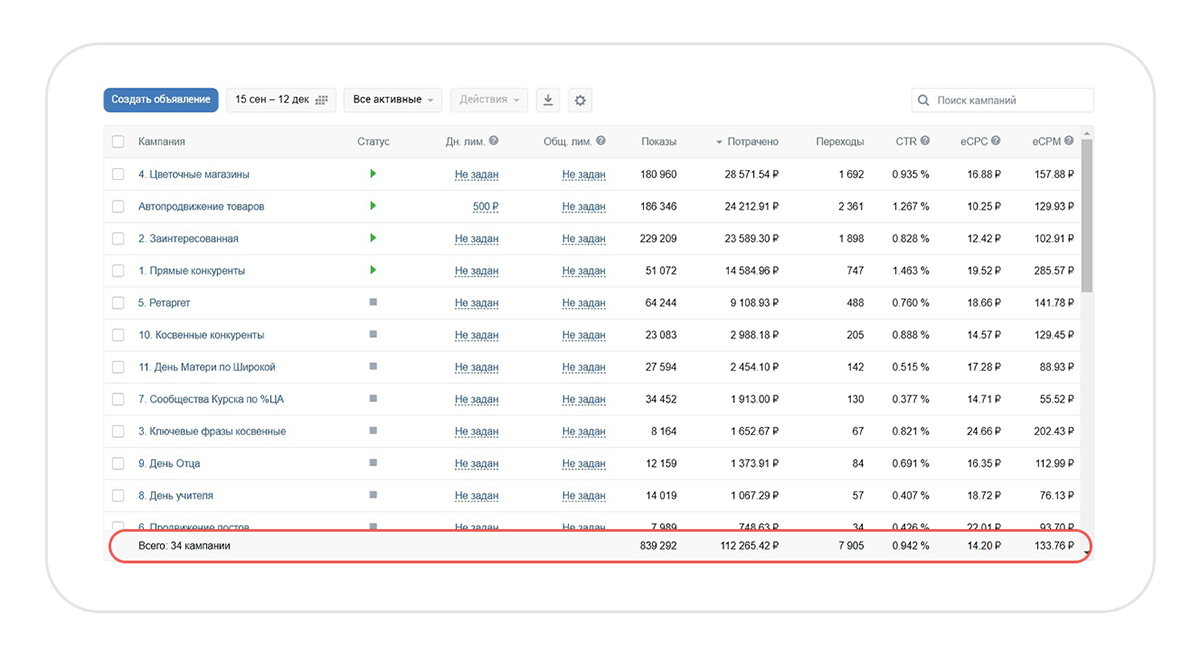Click help icon beside Дн. лим. header
Image resolution: width=1200 pixels, height=652 pixels.
(x=493, y=142)
